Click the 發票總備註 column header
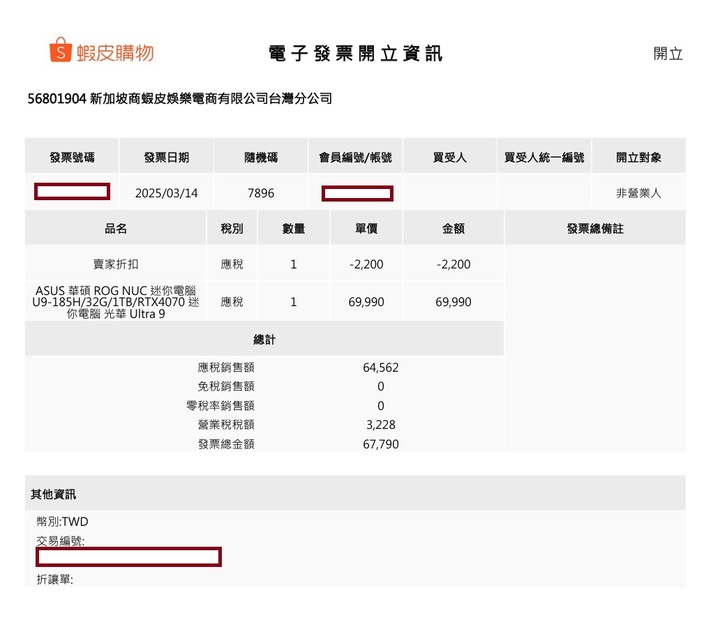 [595, 228]
